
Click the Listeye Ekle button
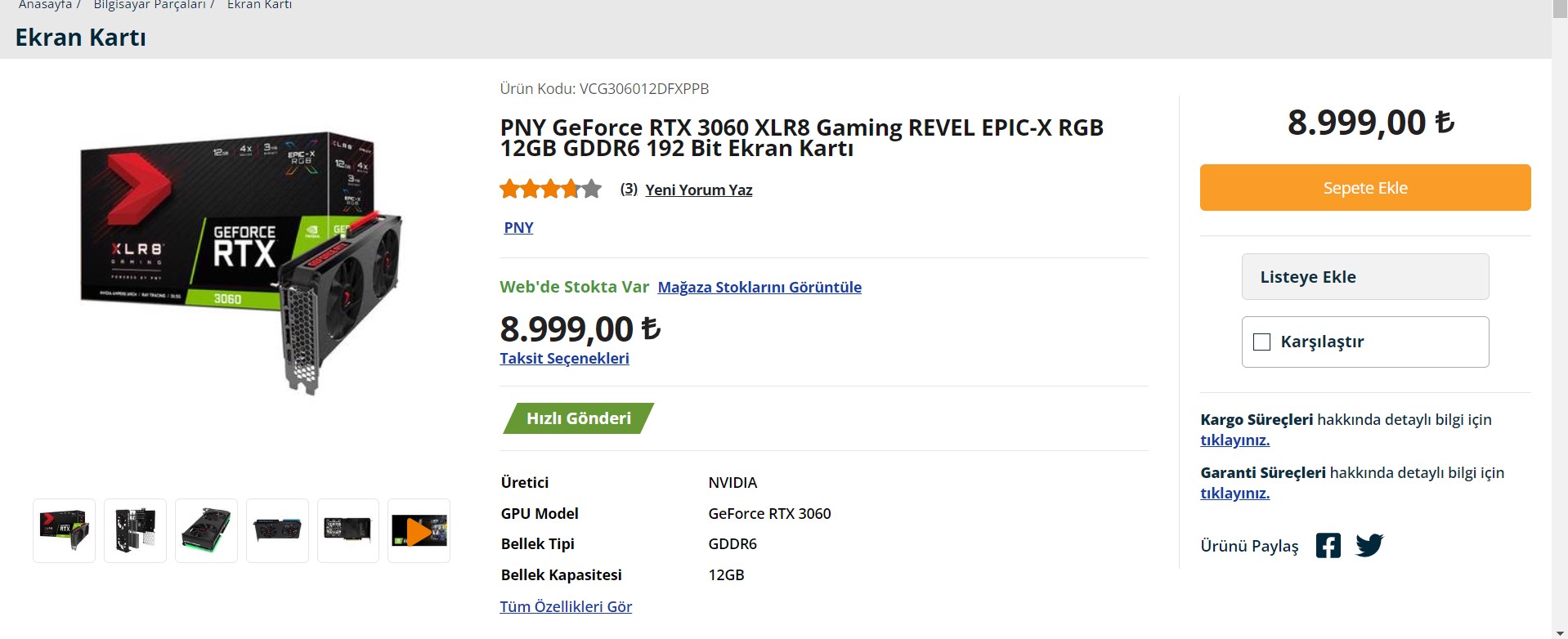1364,277
